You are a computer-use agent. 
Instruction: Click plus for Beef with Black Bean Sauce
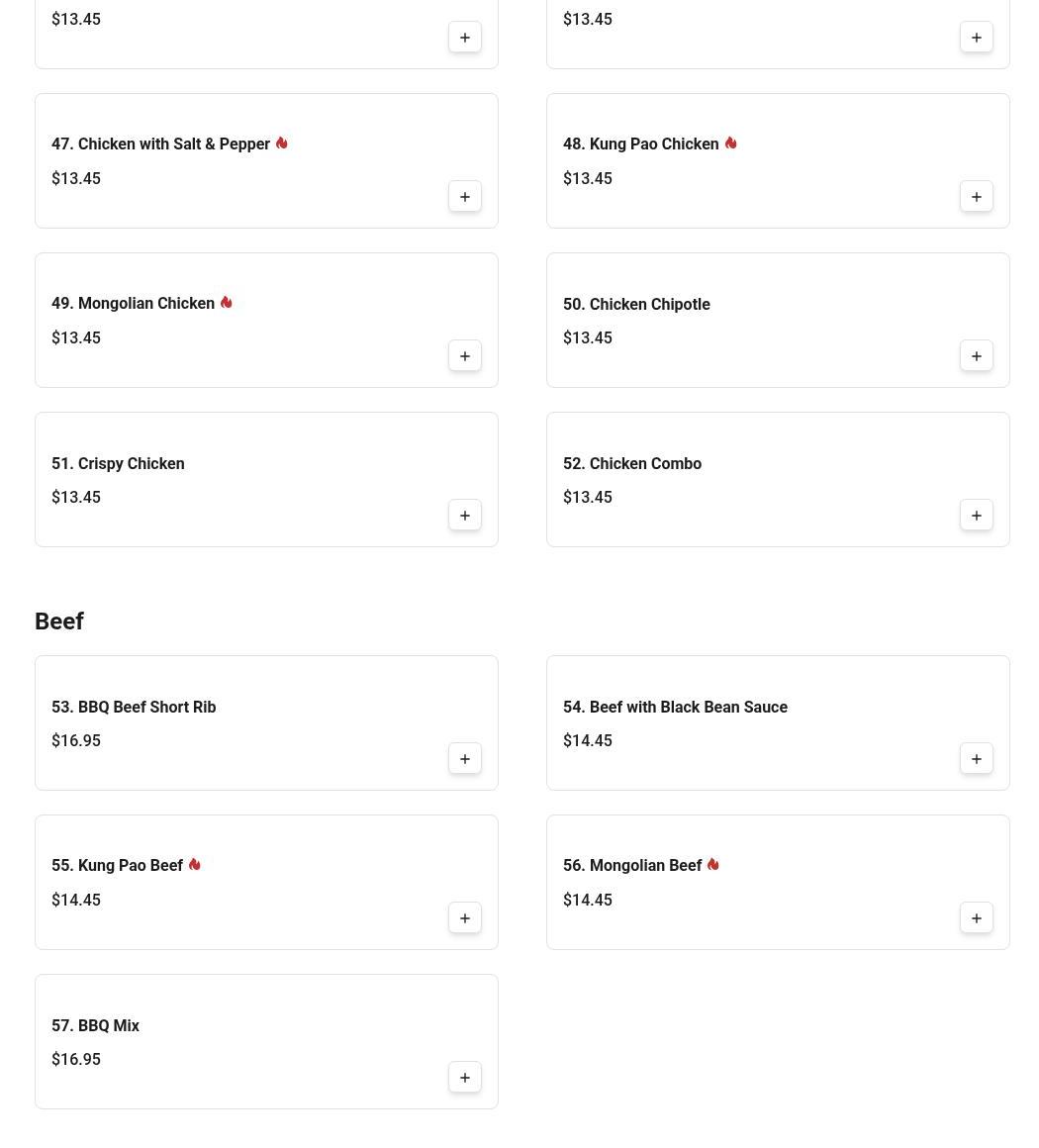click(977, 759)
